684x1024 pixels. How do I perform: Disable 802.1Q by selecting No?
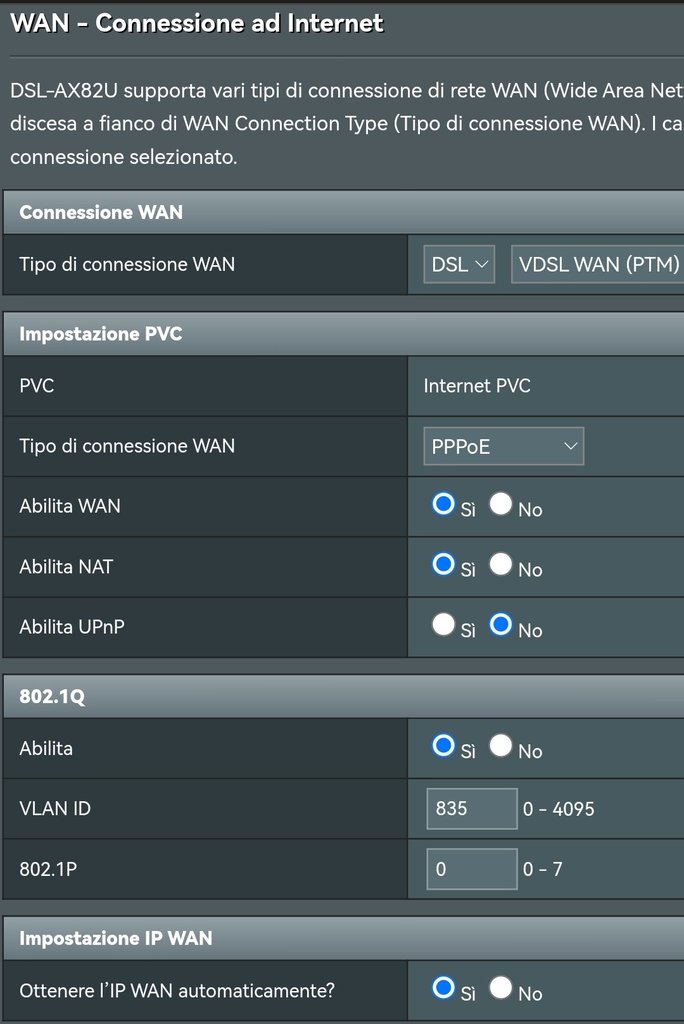point(501,745)
